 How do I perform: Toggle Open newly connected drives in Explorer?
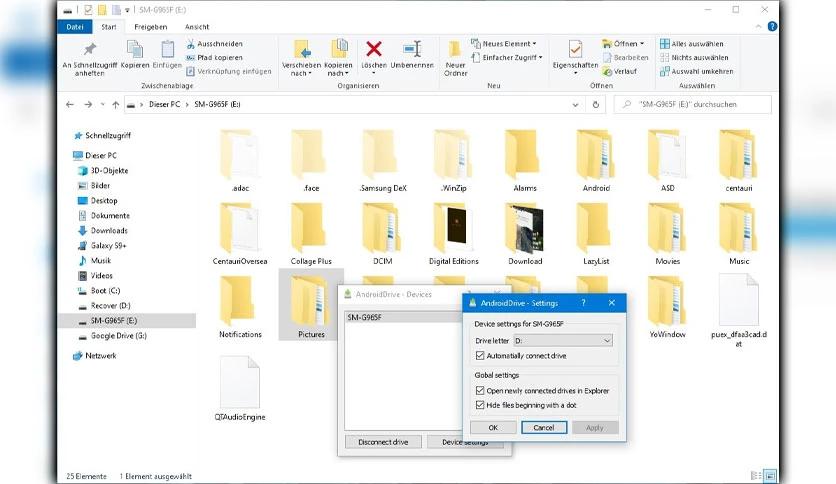(x=480, y=391)
